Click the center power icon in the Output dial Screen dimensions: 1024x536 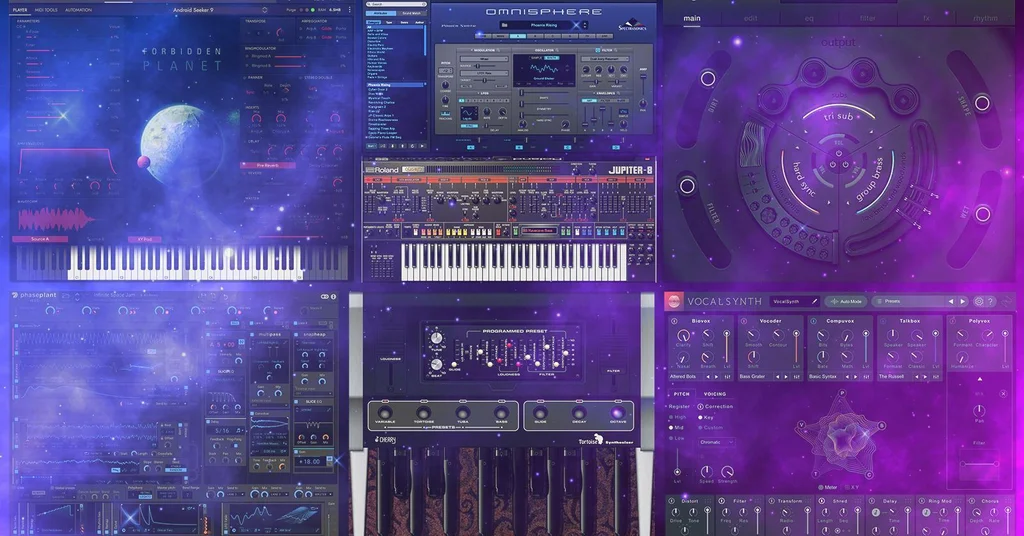[839, 155]
